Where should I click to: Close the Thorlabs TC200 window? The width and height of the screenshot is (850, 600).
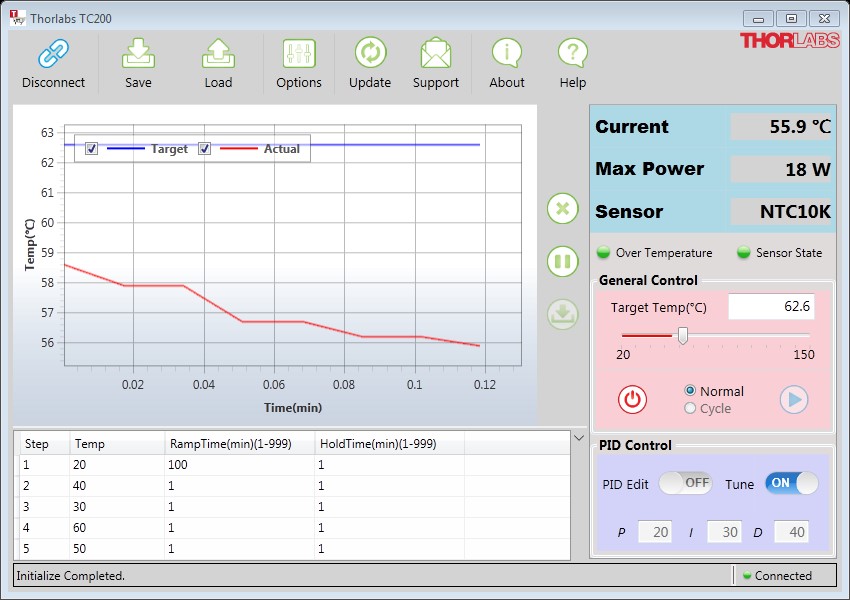[x=824, y=19]
